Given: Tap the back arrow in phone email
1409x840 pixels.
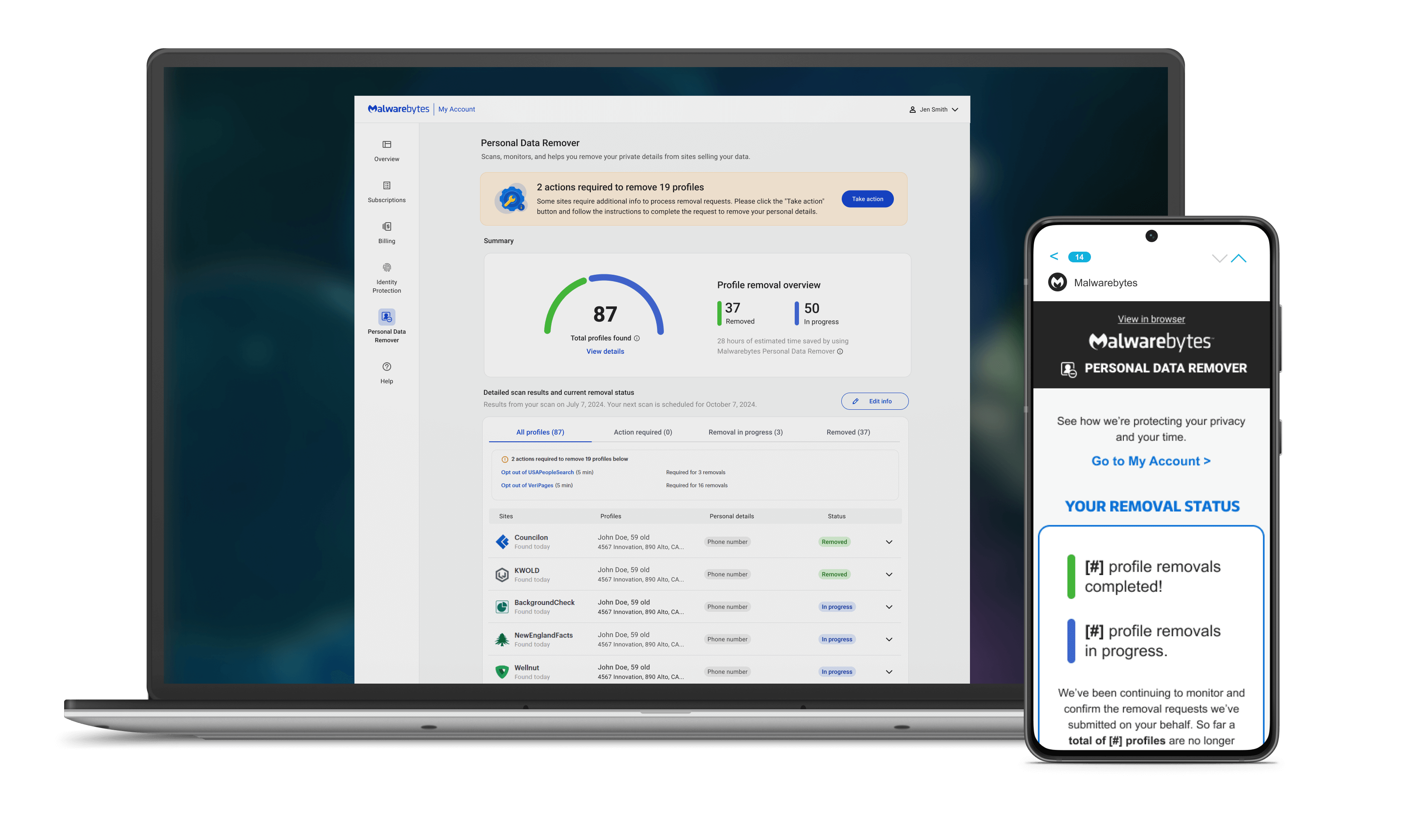Looking at the screenshot, I should [x=1053, y=256].
